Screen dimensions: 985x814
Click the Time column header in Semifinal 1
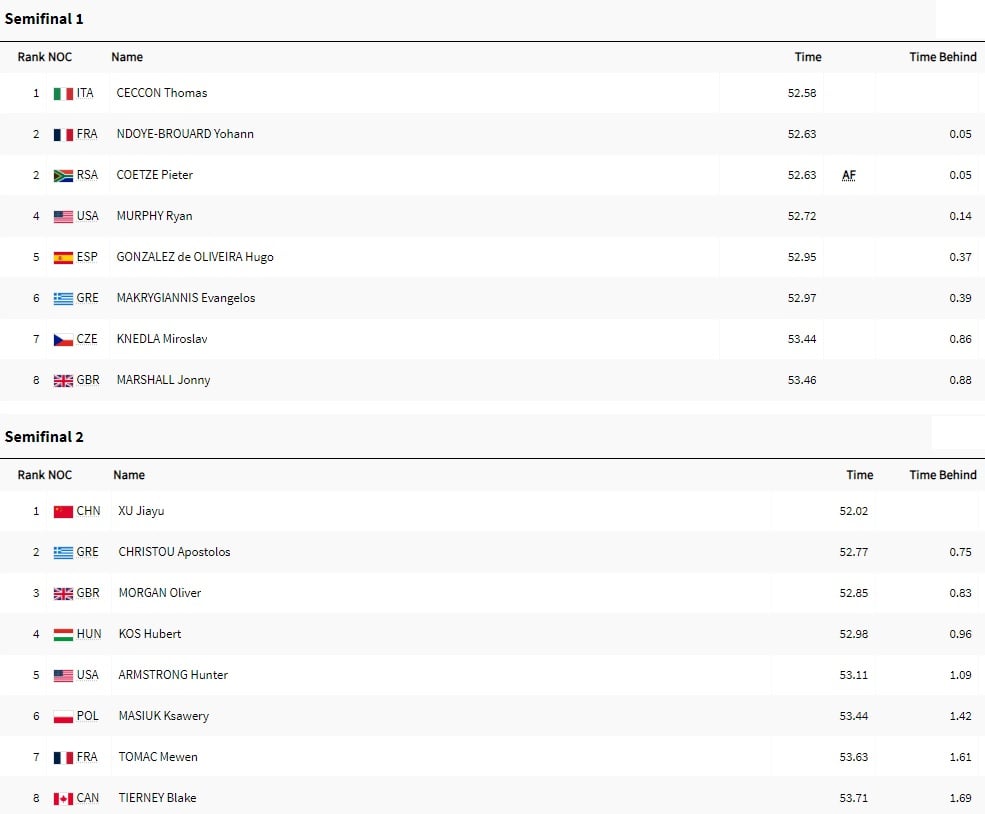click(808, 57)
